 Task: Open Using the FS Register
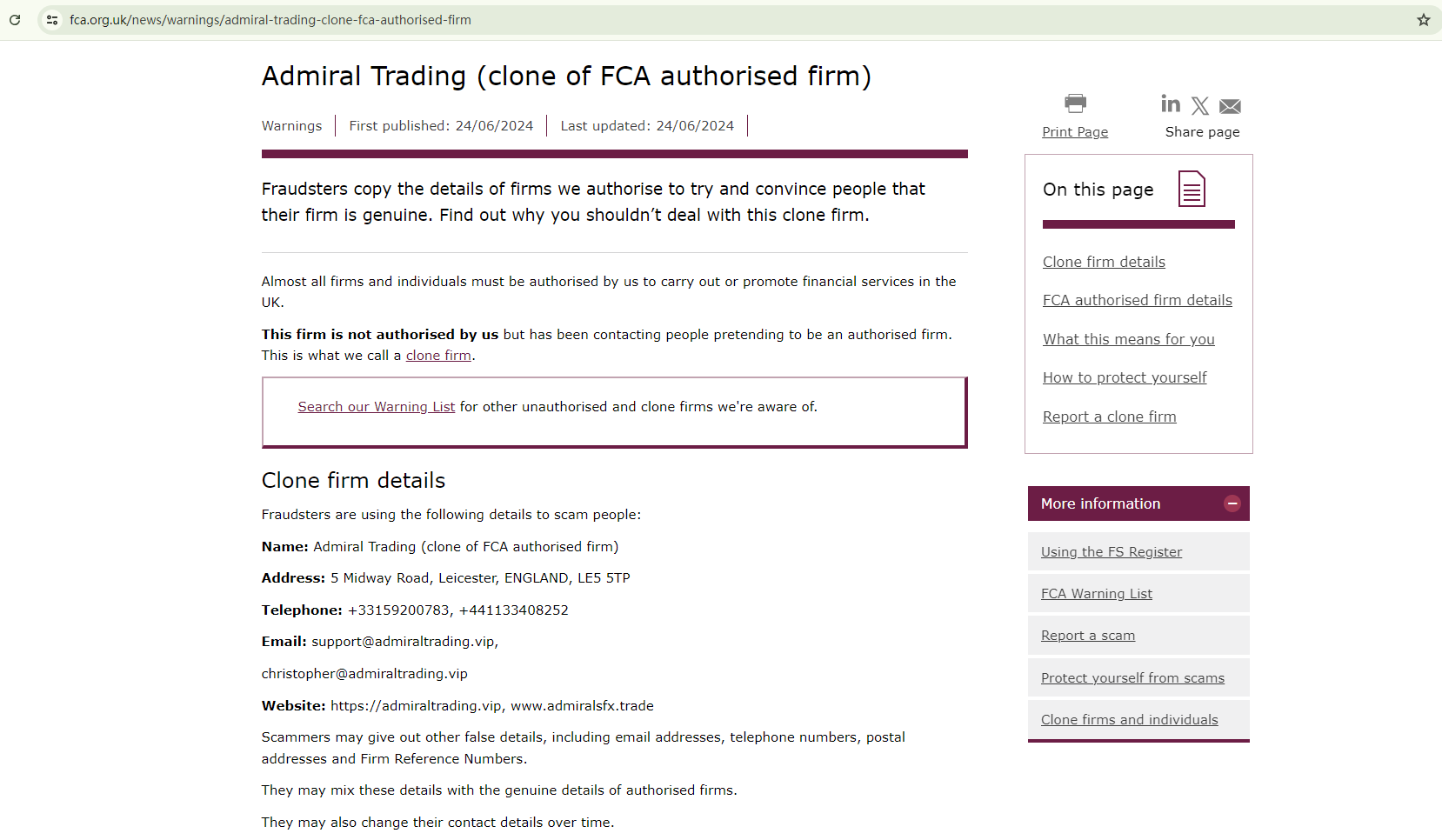pyautogui.click(x=1111, y=552)
